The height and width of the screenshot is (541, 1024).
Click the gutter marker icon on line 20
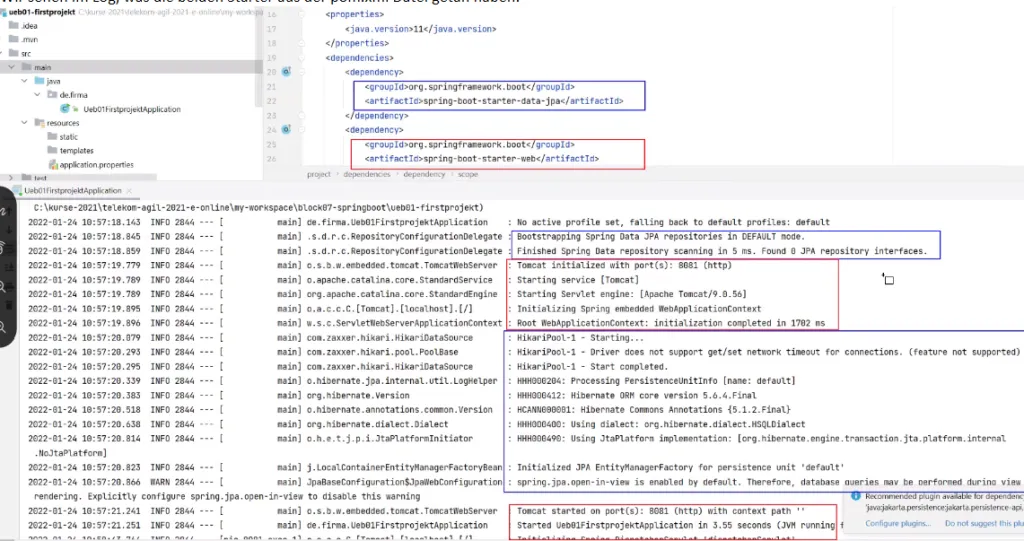(286, 72)
